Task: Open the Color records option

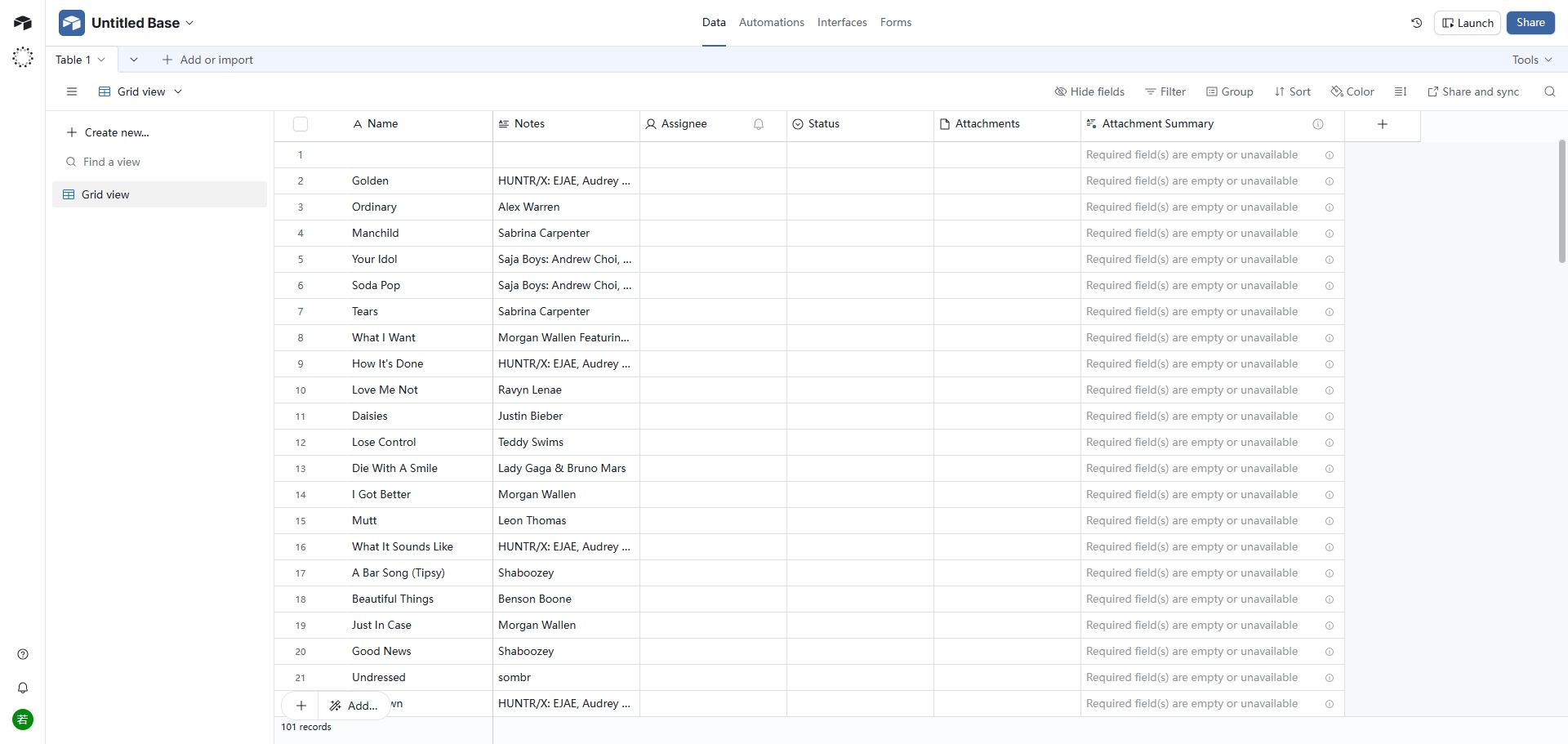Action: [1352, 91]
